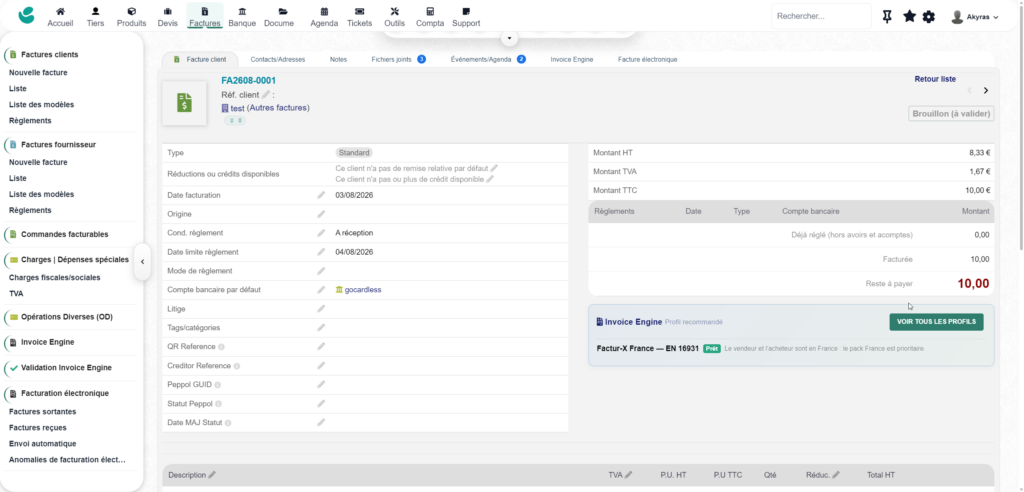Click the invoice document thumbnail
The image size is (1024, 492).
(184, 103)
